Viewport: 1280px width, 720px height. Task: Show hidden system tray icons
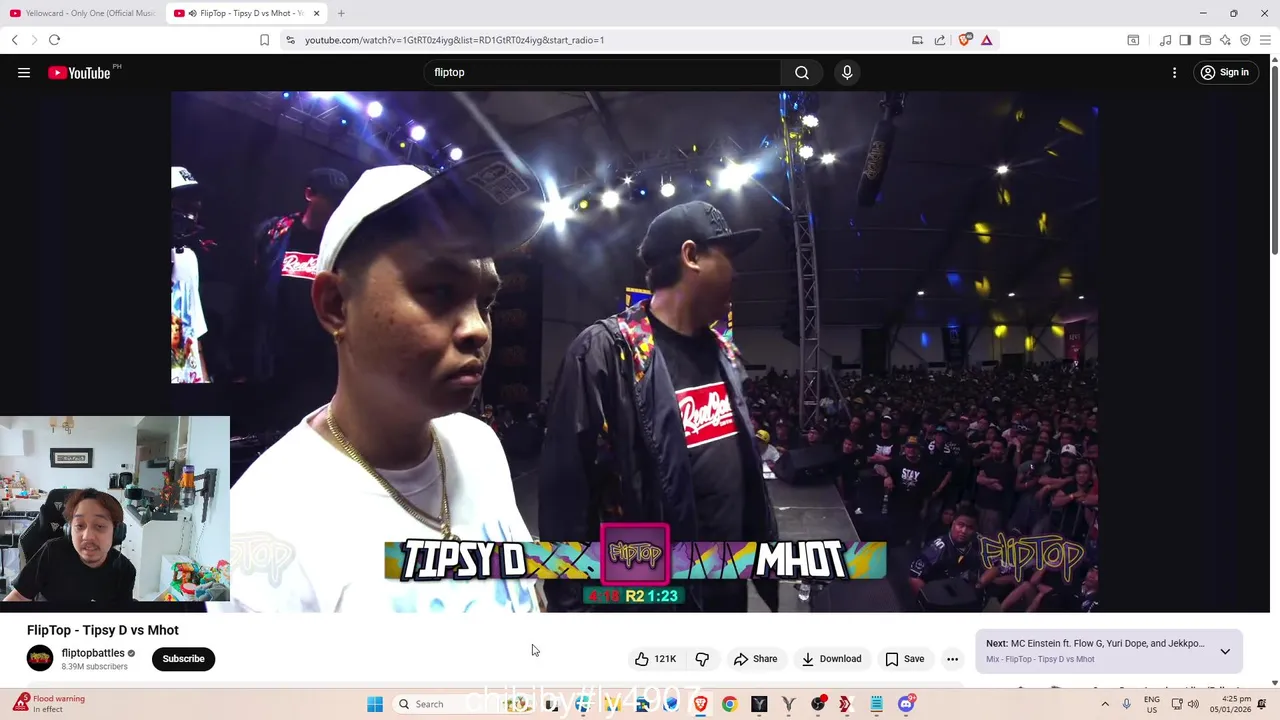1105,704
